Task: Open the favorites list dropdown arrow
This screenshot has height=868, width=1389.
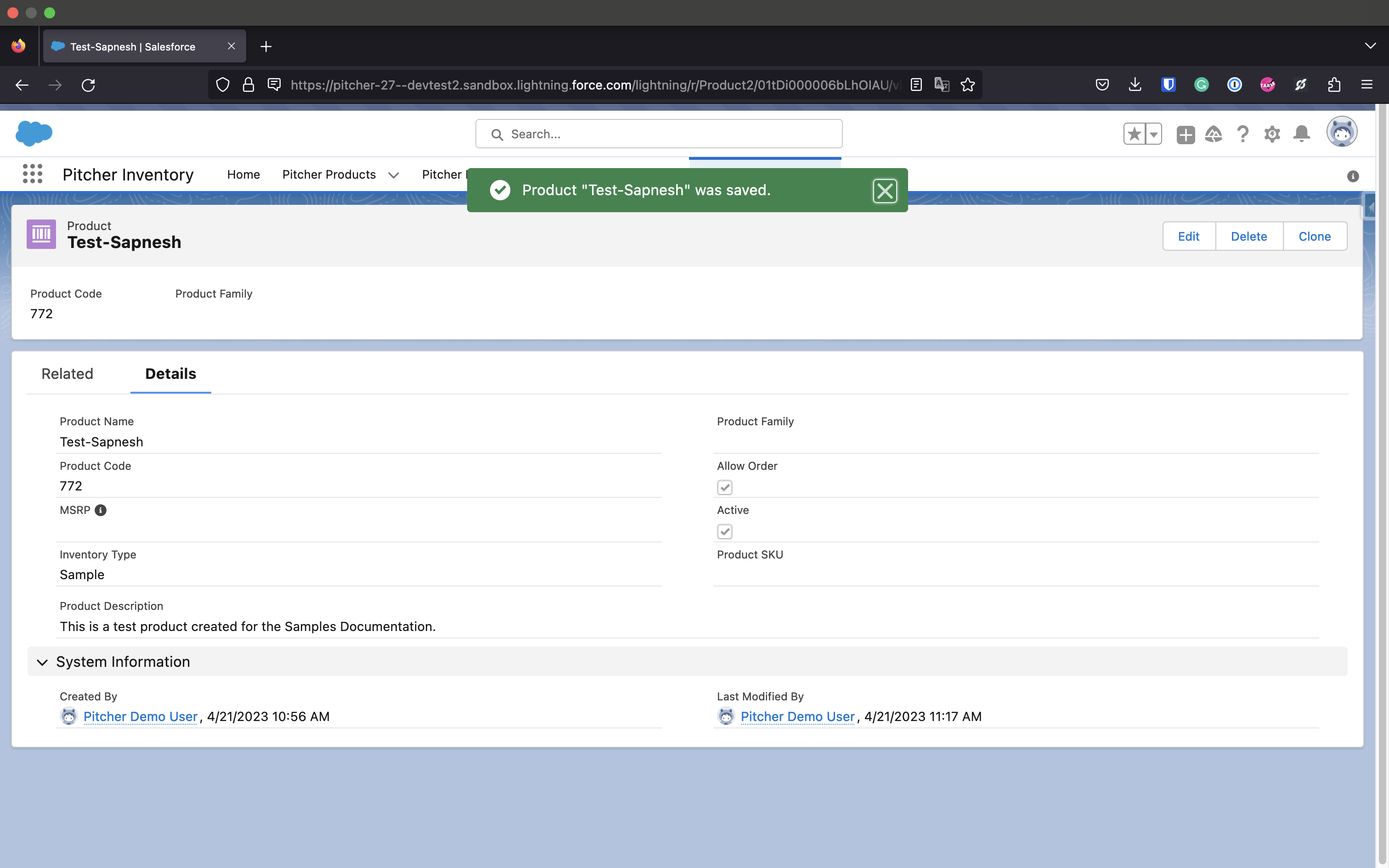Action: [1154, 134]
